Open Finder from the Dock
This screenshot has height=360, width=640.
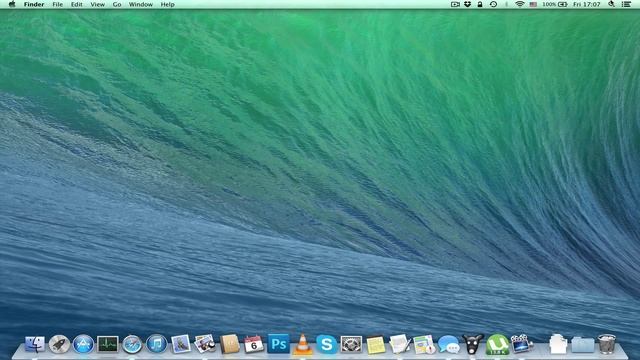(x=35, y=344)
